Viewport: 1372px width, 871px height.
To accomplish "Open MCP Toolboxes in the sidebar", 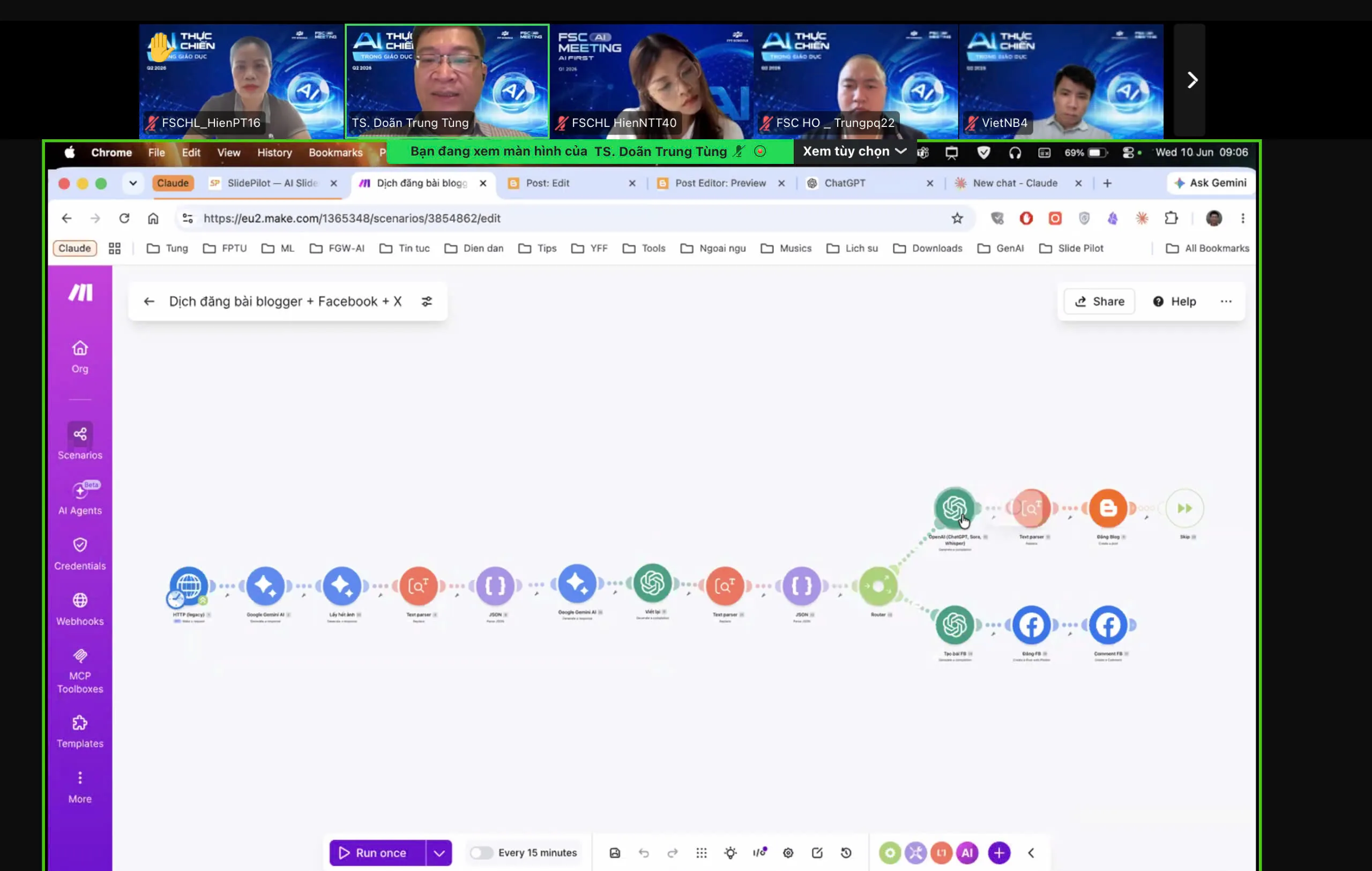I will click(80, 671).
